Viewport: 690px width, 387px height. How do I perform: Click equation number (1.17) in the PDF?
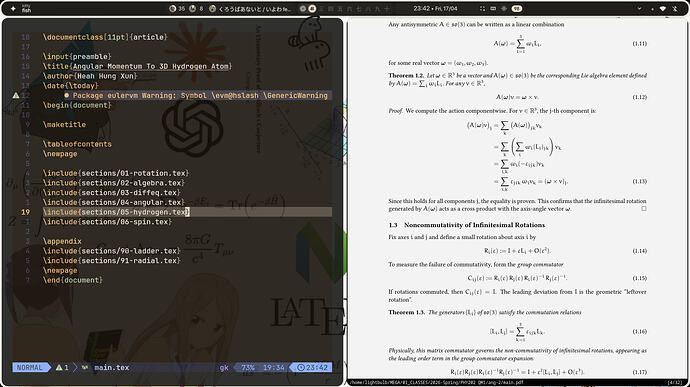[x=639, y=372]
